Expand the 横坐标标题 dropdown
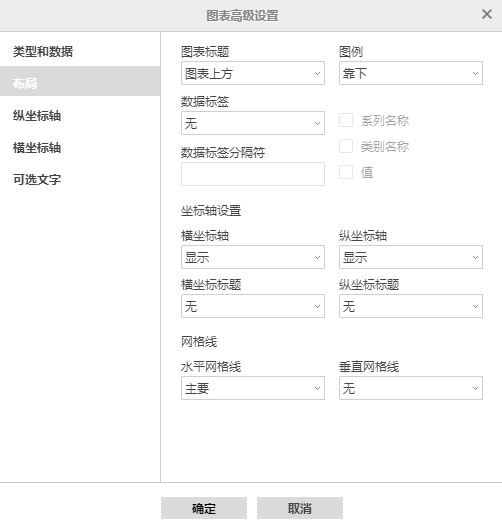Viewport: 502px width, 527px height. click(253, 306)
